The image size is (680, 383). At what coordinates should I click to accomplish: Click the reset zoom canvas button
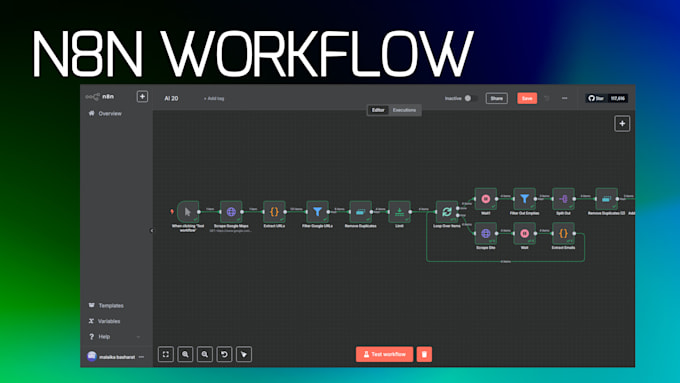click(x=224, y=354)
